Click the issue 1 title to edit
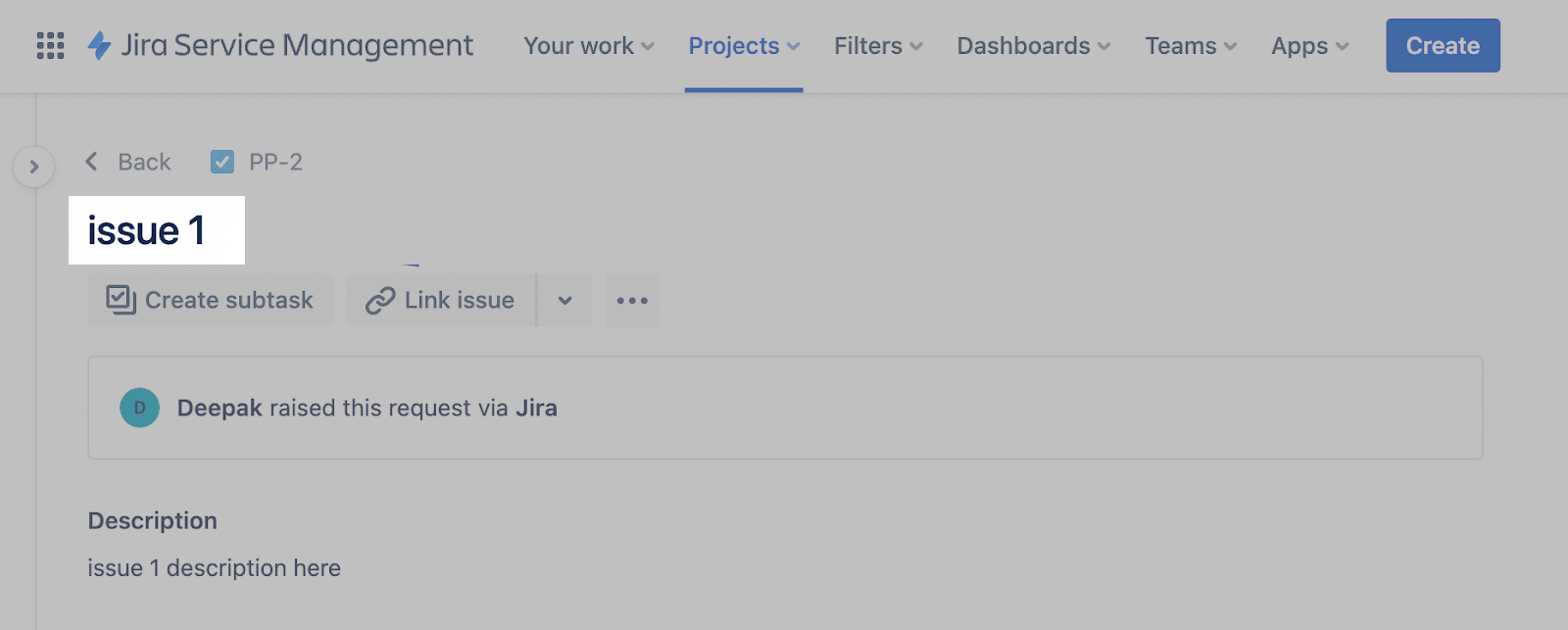The width and height of the screenshot is (1568, 630). (147, 231)
